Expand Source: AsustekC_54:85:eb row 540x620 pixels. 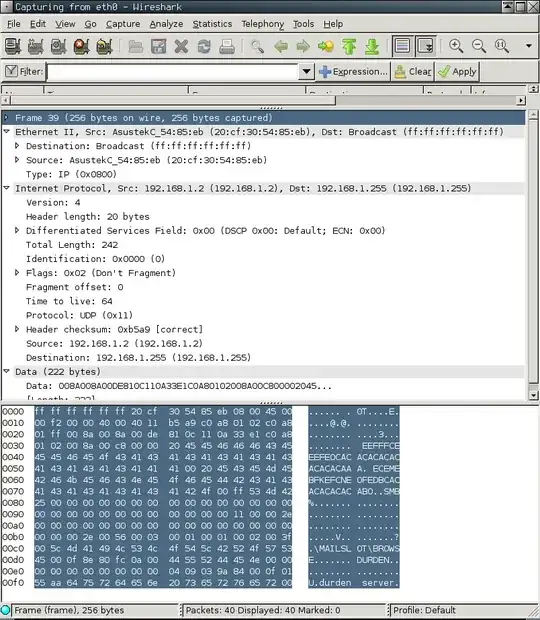click(x=17, y=160)
